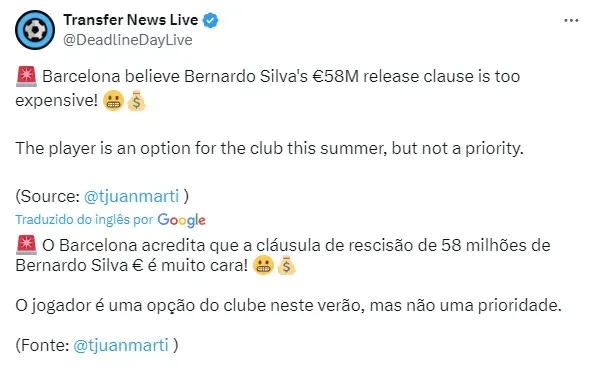Click the grimacing emoji after "muito cara!"

263,265
